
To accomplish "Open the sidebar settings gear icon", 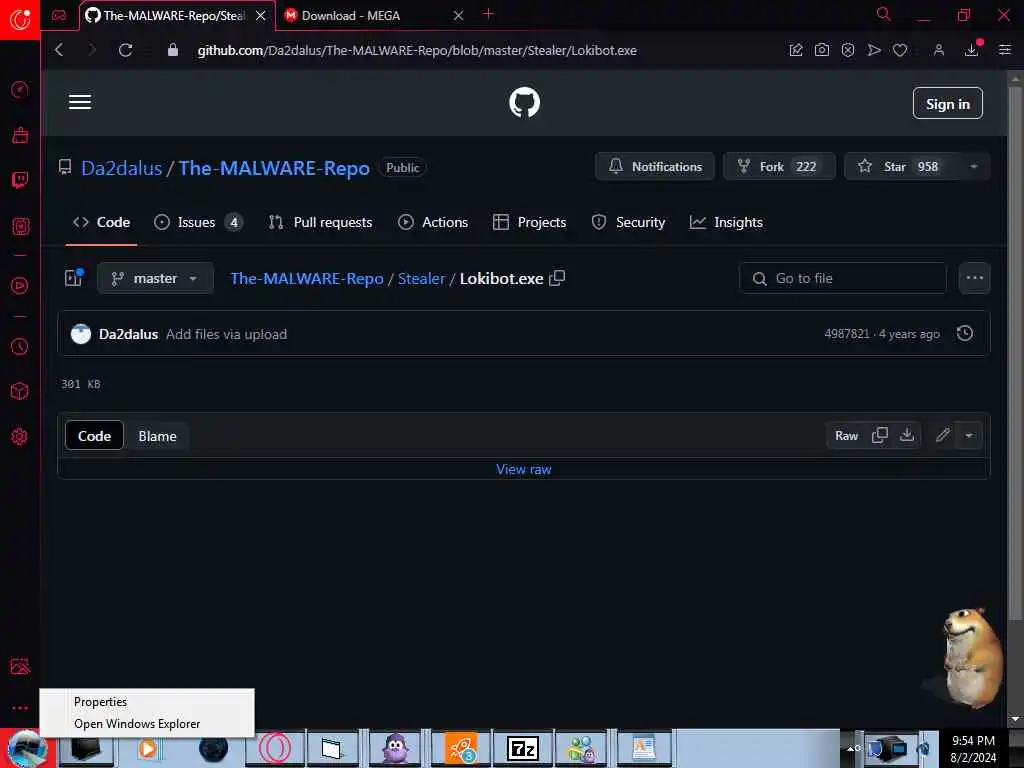I will coord(20,436).
